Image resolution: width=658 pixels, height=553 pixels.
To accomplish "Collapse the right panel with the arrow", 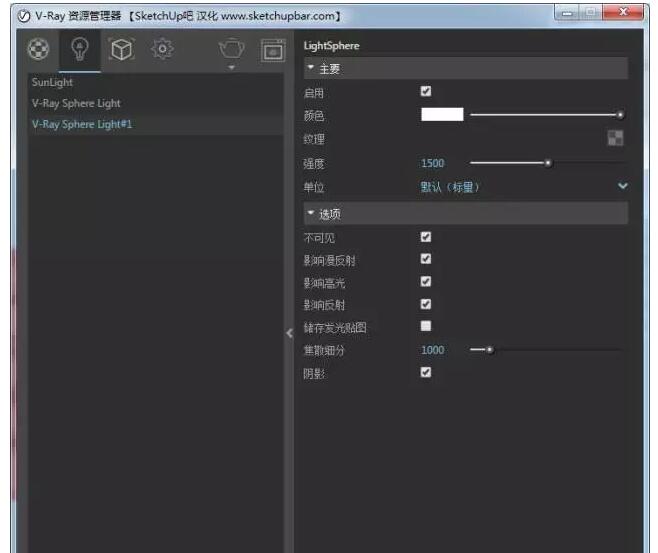I will pyautogui.click(x=290, y=333).
